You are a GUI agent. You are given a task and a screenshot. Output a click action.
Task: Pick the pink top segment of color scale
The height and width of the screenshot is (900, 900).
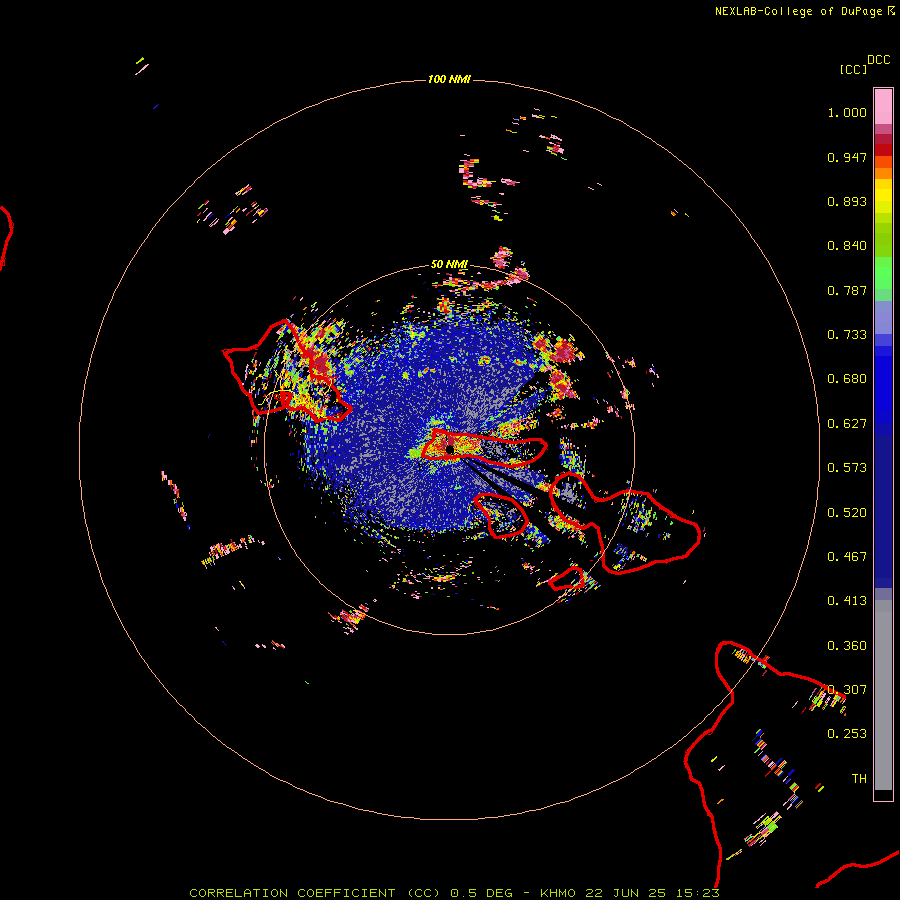coord(883,106)
